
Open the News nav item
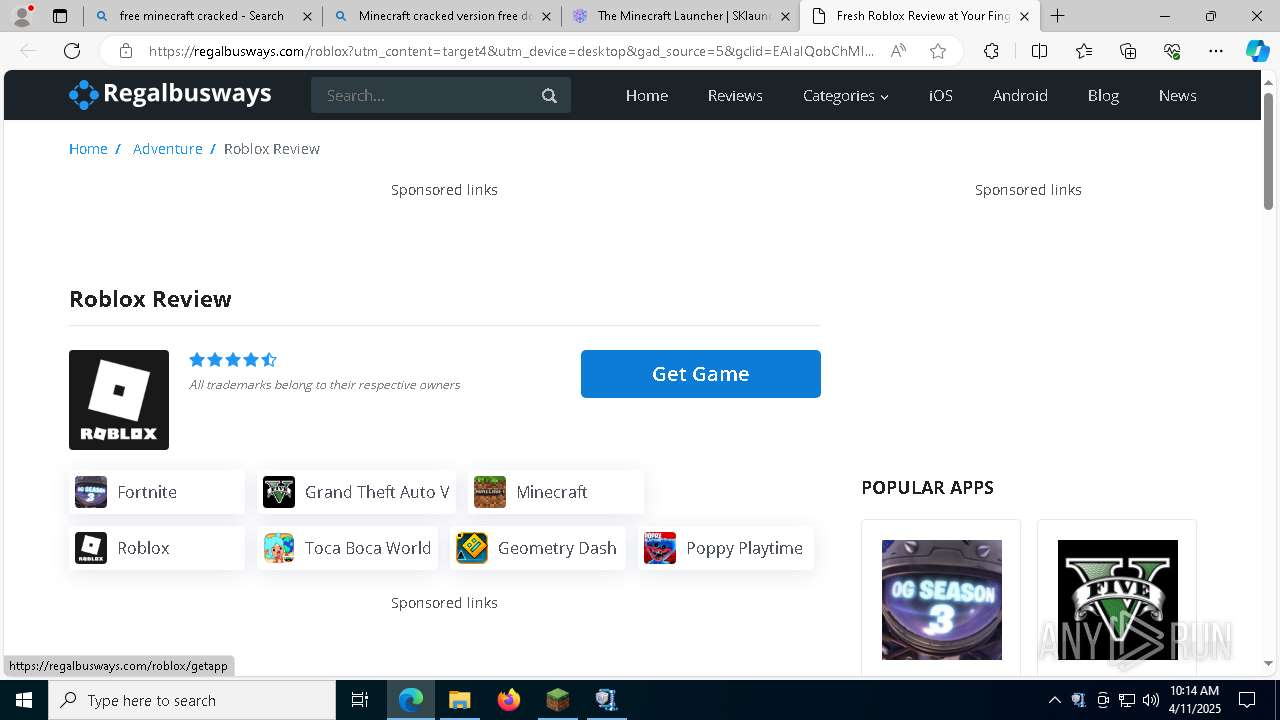tap(1178, 96)
